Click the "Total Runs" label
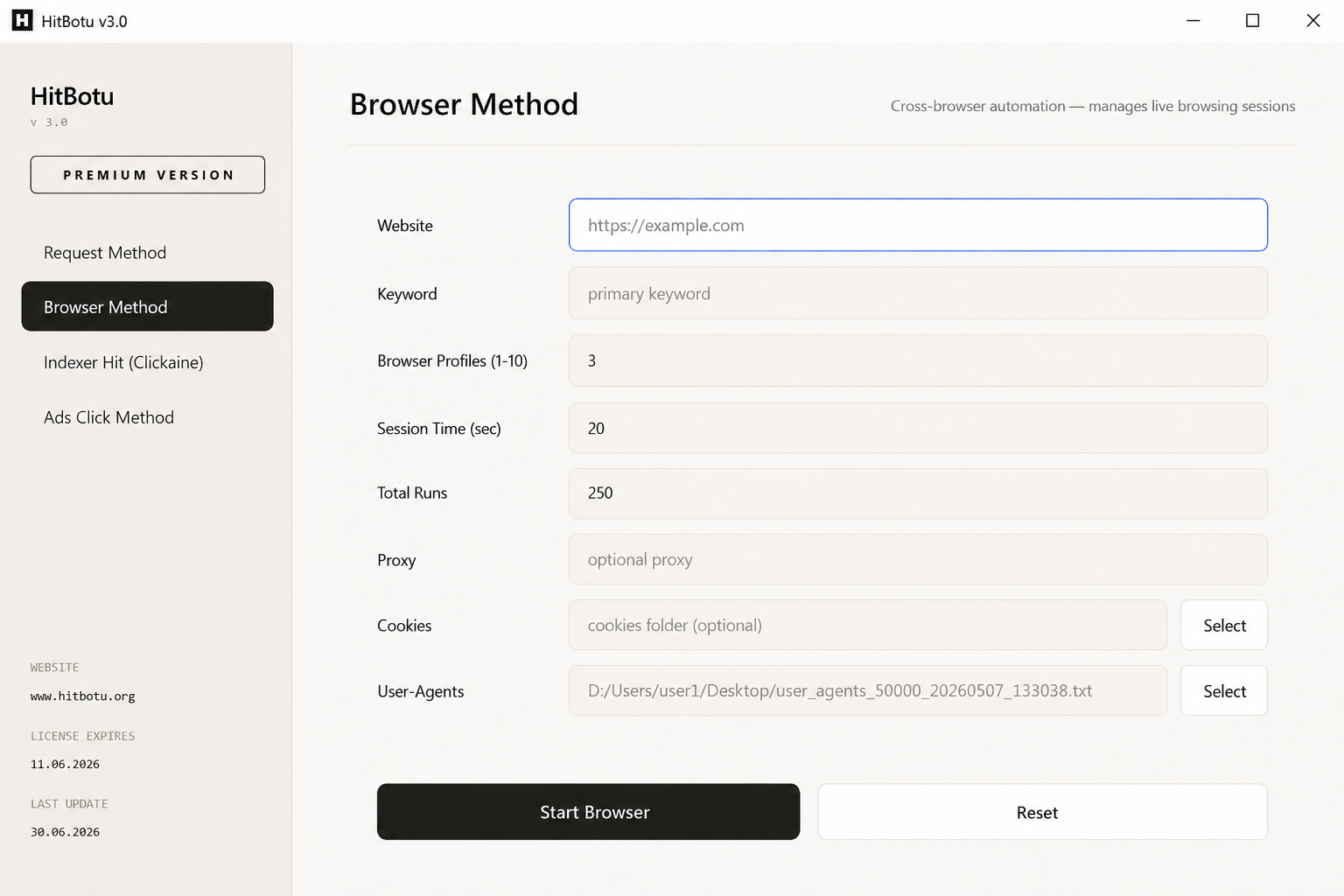This screenshot has width=1344, height=896. click(x=412, y=493)
